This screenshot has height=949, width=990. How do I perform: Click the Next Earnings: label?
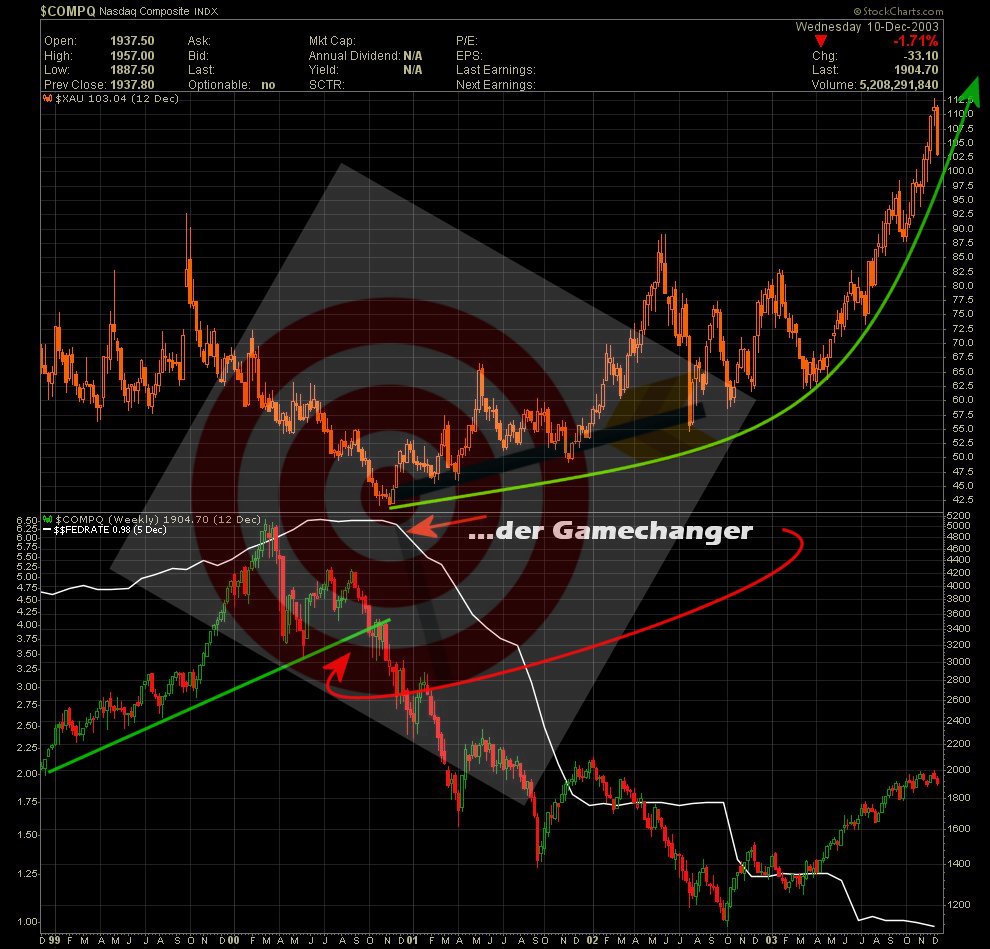point(496,85)
